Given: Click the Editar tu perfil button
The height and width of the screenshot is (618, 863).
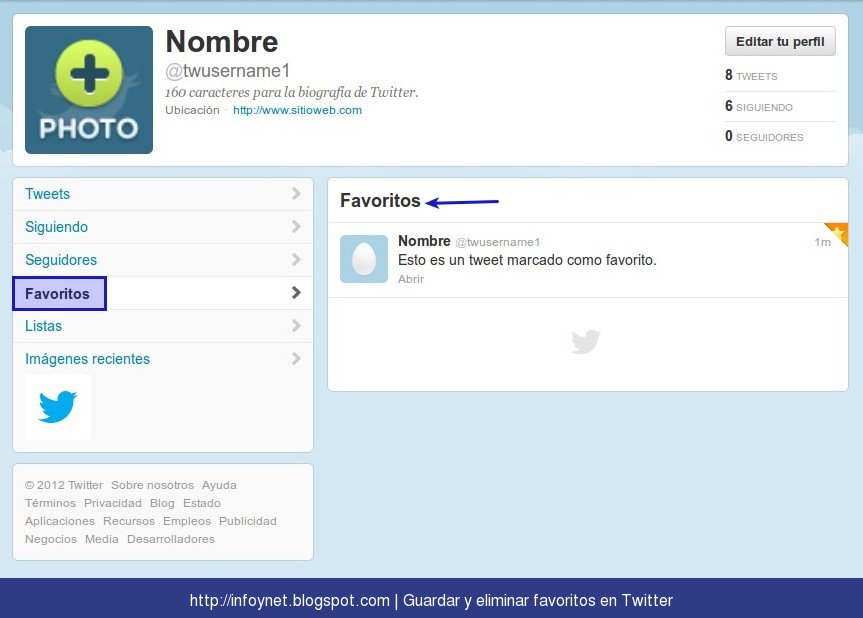Looking at the screenshot, I should point(780,41).
